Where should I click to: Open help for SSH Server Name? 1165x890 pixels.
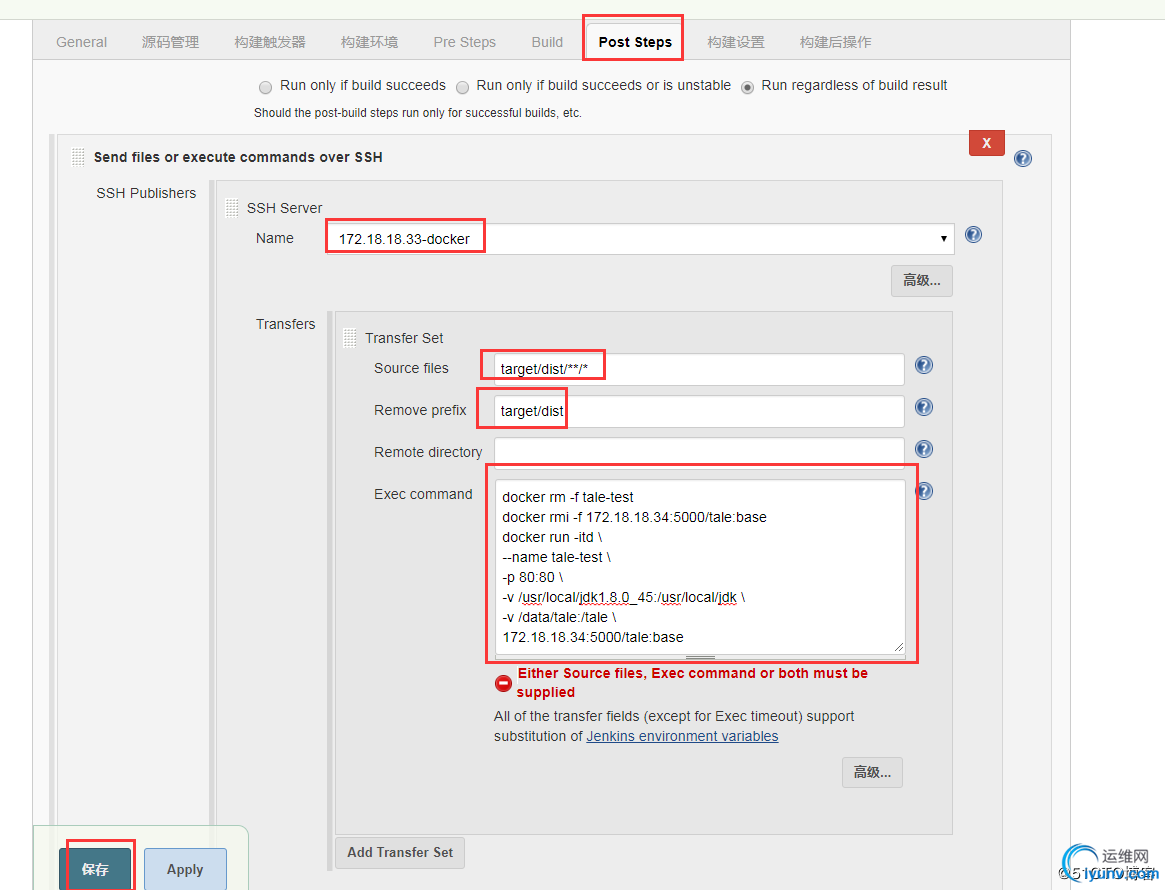coord(973,235)
